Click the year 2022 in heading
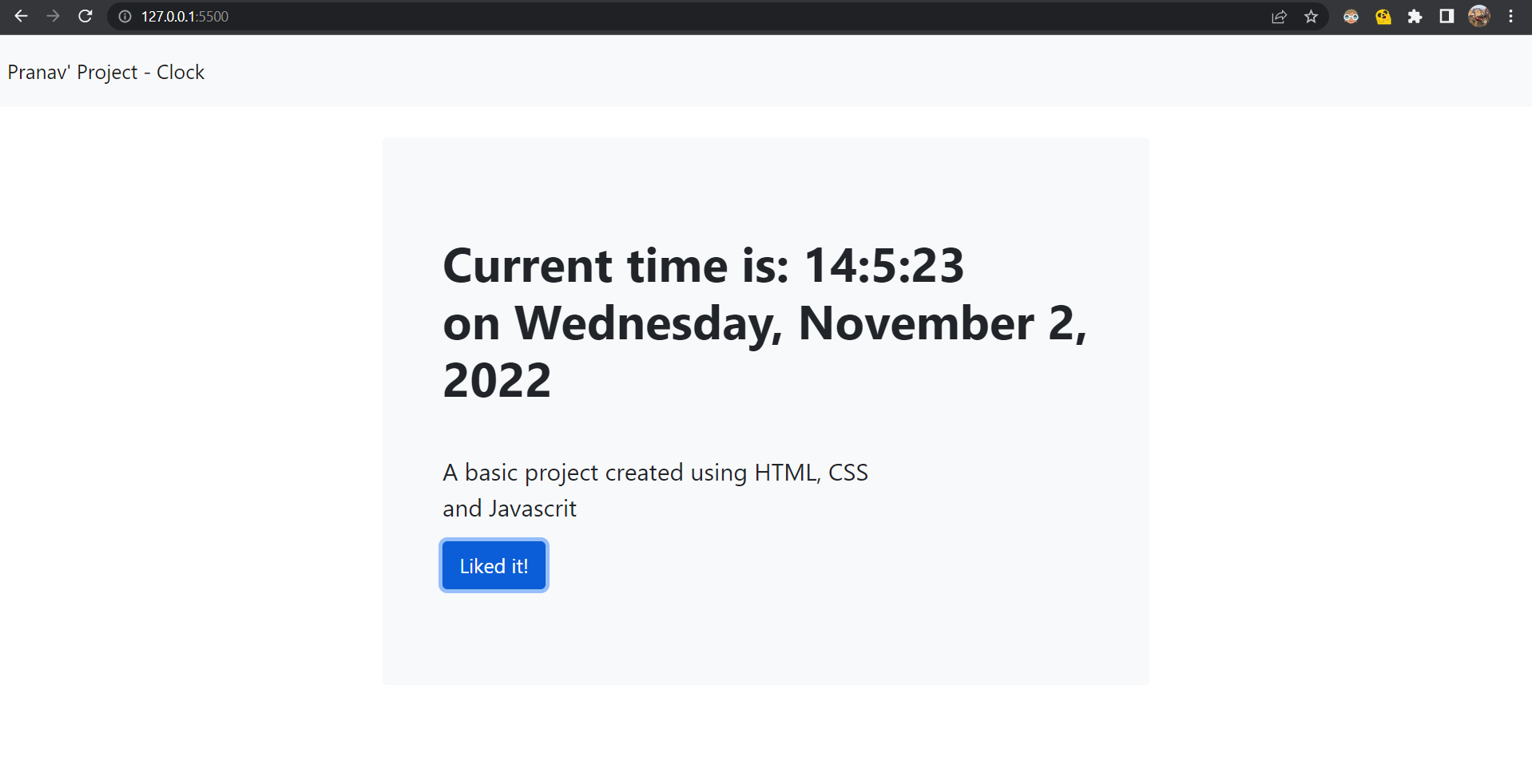 point(497,380)
